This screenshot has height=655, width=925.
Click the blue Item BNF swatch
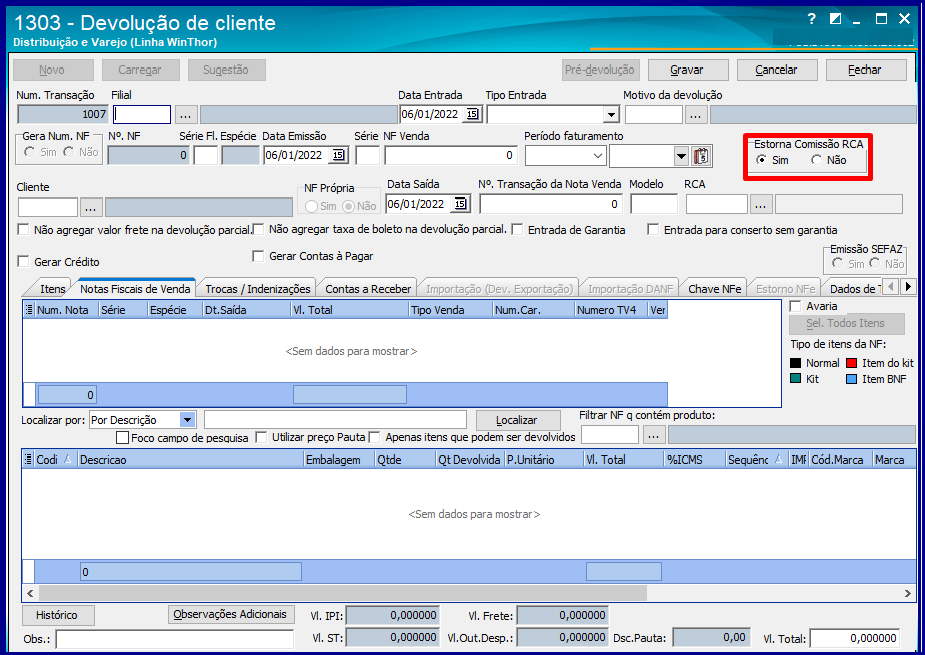[x=851, y=379]
